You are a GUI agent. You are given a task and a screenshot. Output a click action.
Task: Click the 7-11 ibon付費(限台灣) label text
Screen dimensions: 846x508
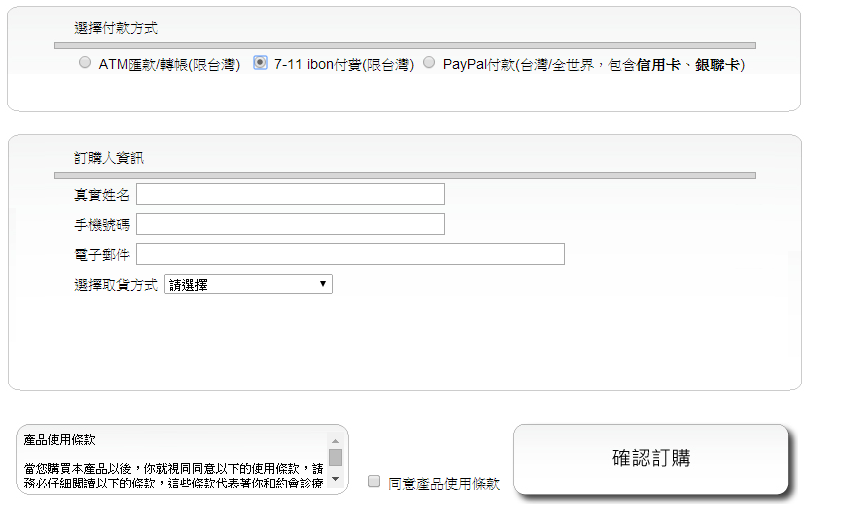(343, 64)
